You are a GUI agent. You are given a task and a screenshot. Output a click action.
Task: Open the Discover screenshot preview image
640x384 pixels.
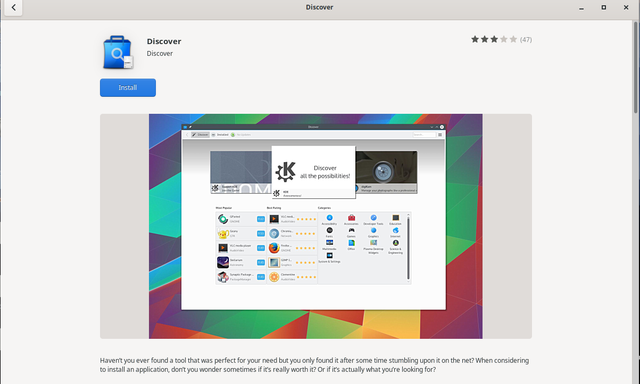tap(316, 226)
